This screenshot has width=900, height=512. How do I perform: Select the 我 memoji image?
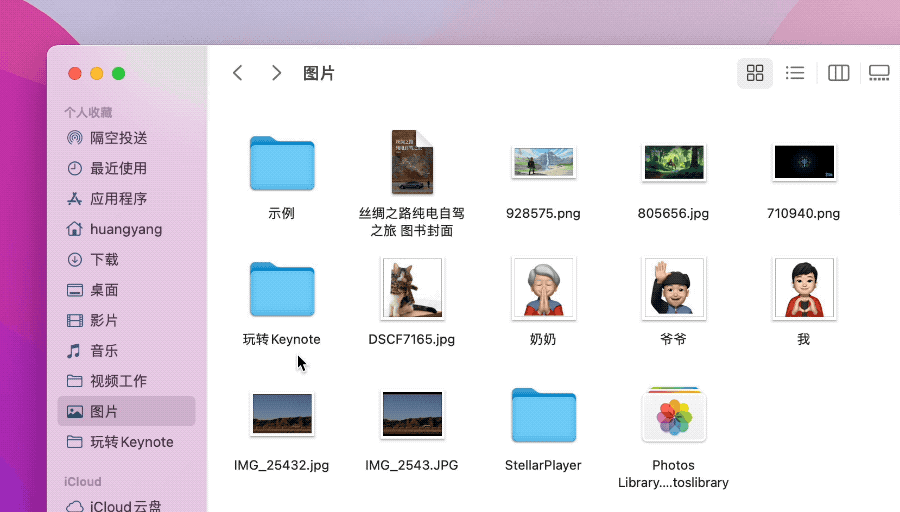804,288
